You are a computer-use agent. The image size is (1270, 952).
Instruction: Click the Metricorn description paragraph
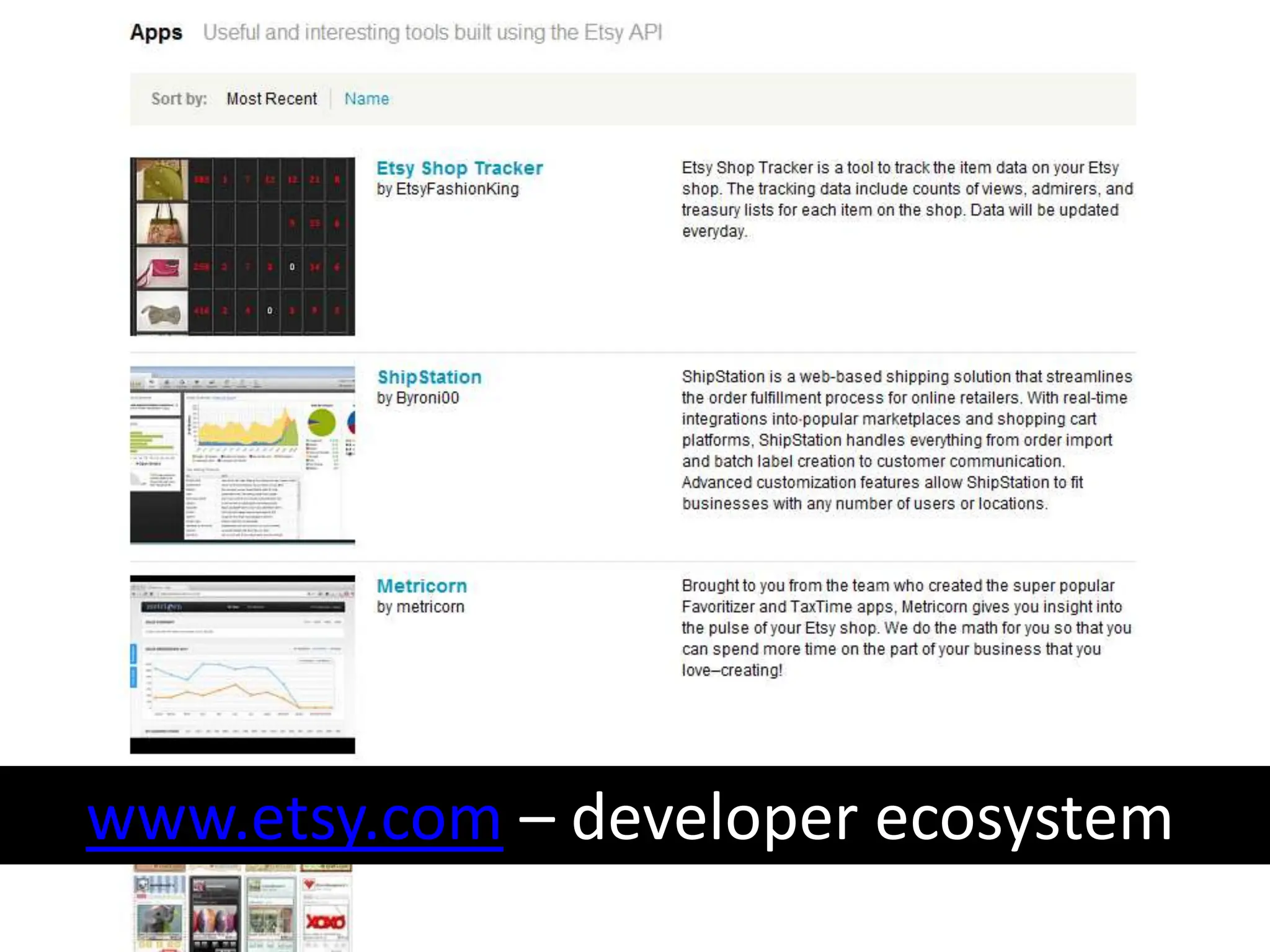pyautogui.click(x=907, y=628)
